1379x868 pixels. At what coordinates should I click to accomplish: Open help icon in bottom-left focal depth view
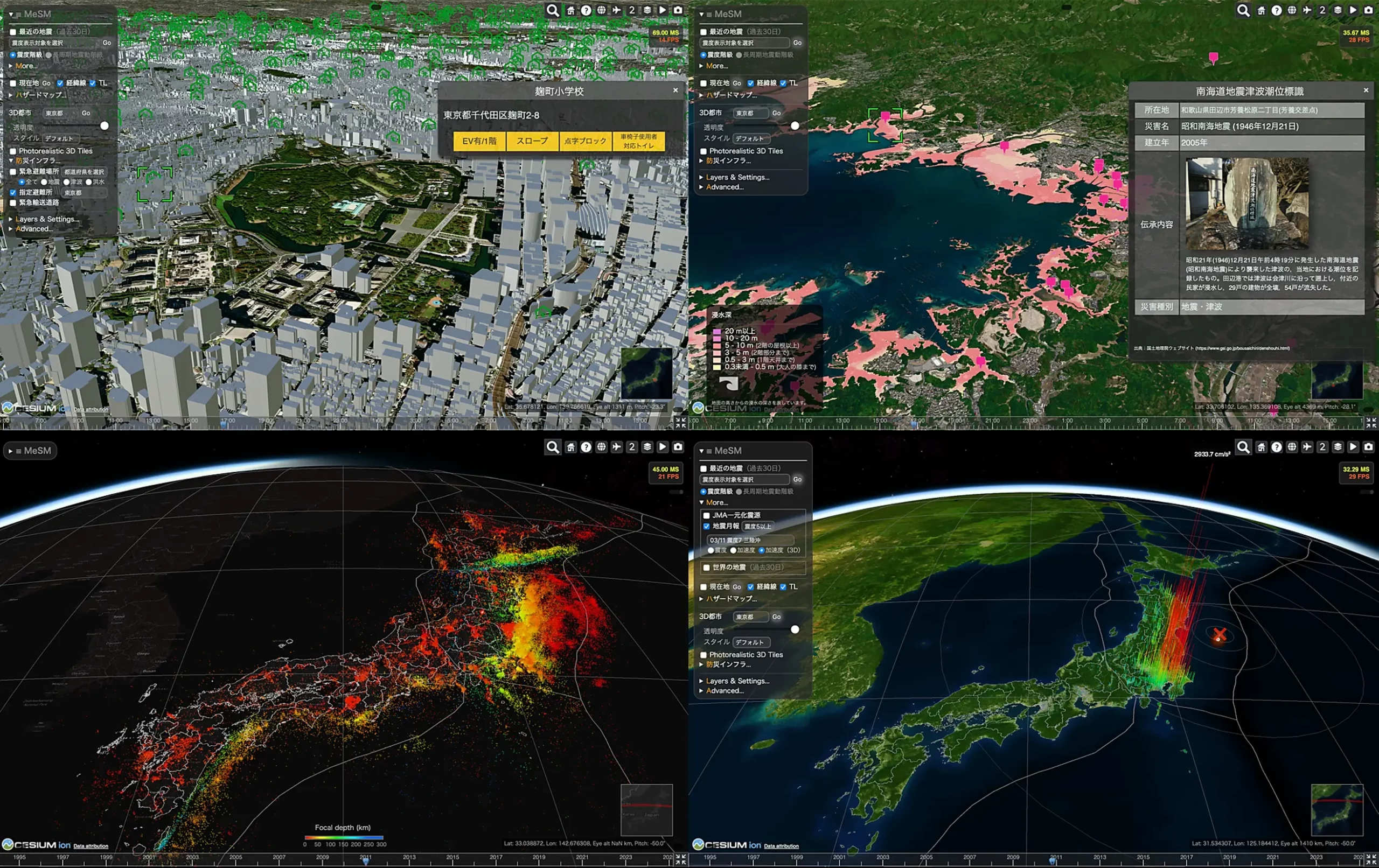(x=586, y=447)
